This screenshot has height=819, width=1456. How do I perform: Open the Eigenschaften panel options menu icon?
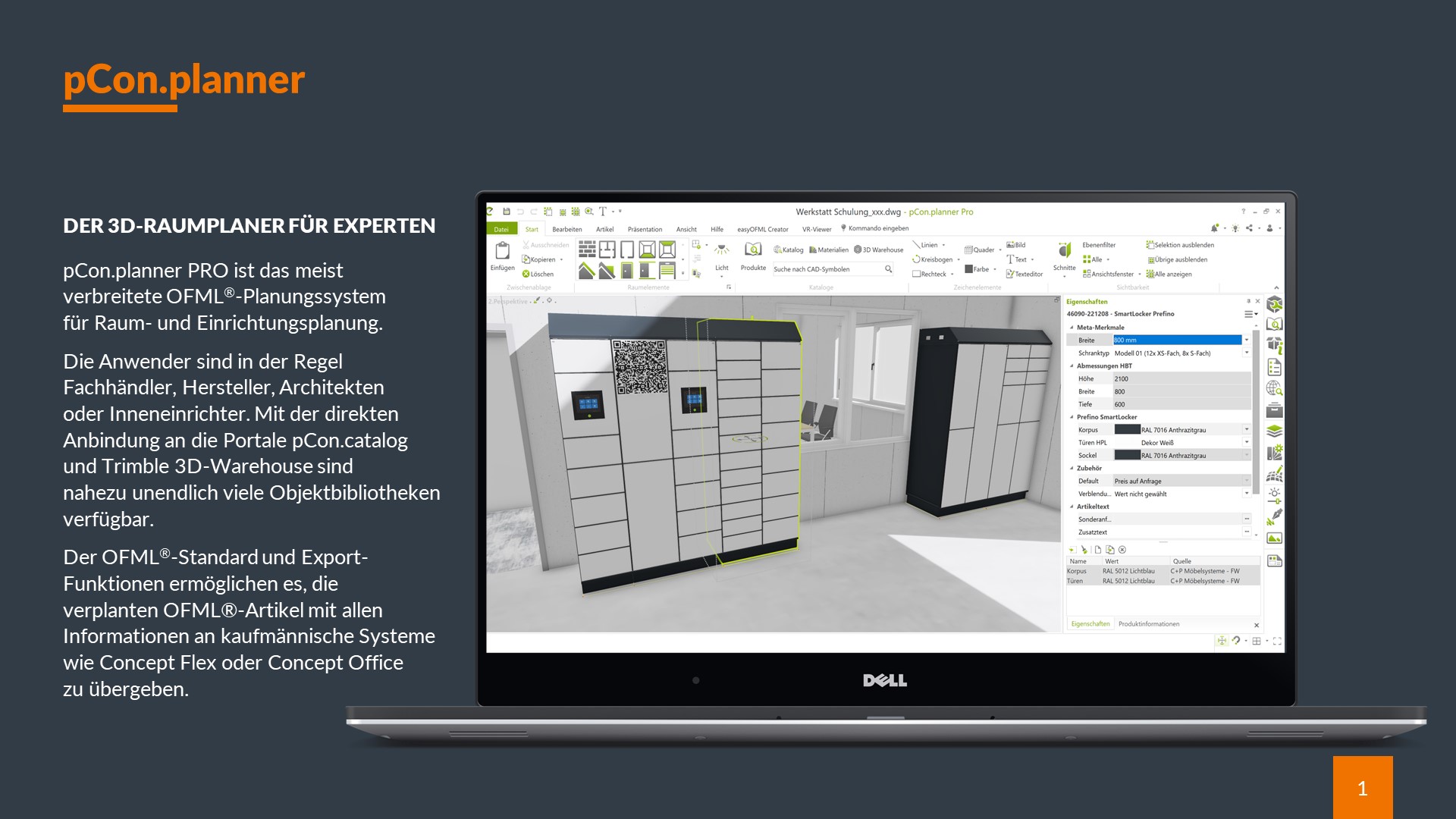coord(1250,314)
